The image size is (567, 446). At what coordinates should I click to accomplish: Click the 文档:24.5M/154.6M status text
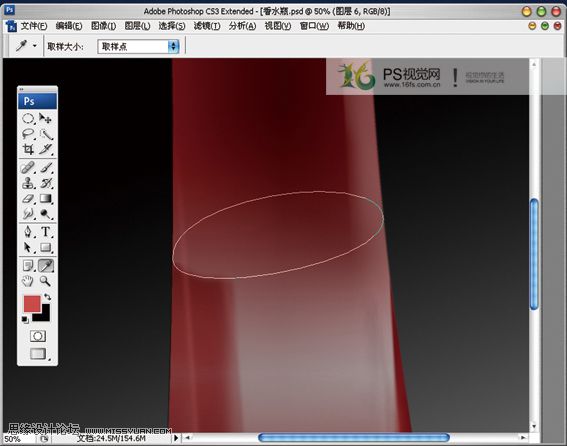pyautogui.click(x=111, y=438)
